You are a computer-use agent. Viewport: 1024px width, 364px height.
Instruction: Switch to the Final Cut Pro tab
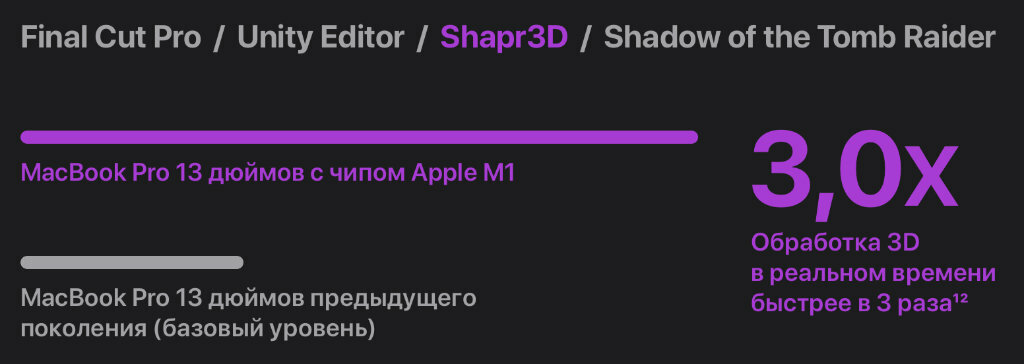tap(111, 38)
